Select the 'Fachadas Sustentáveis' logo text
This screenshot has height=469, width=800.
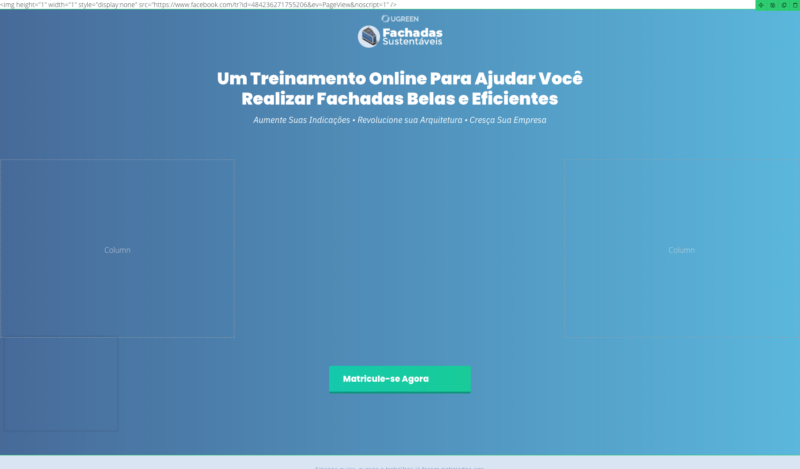pyautogui.click(x=414, y=37)
